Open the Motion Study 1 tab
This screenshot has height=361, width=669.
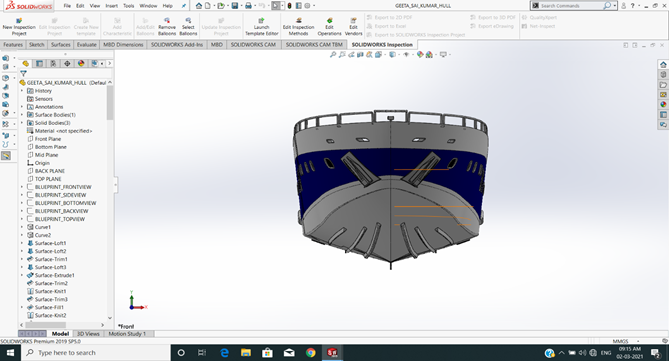pos(127,334)
